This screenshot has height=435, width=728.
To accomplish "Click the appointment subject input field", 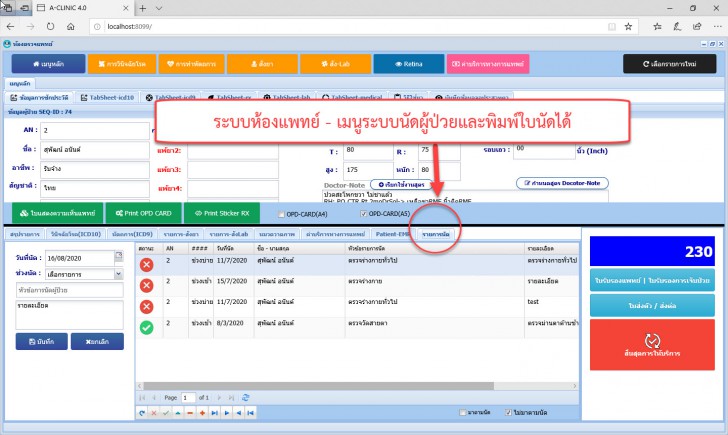I will pos(70,290).
